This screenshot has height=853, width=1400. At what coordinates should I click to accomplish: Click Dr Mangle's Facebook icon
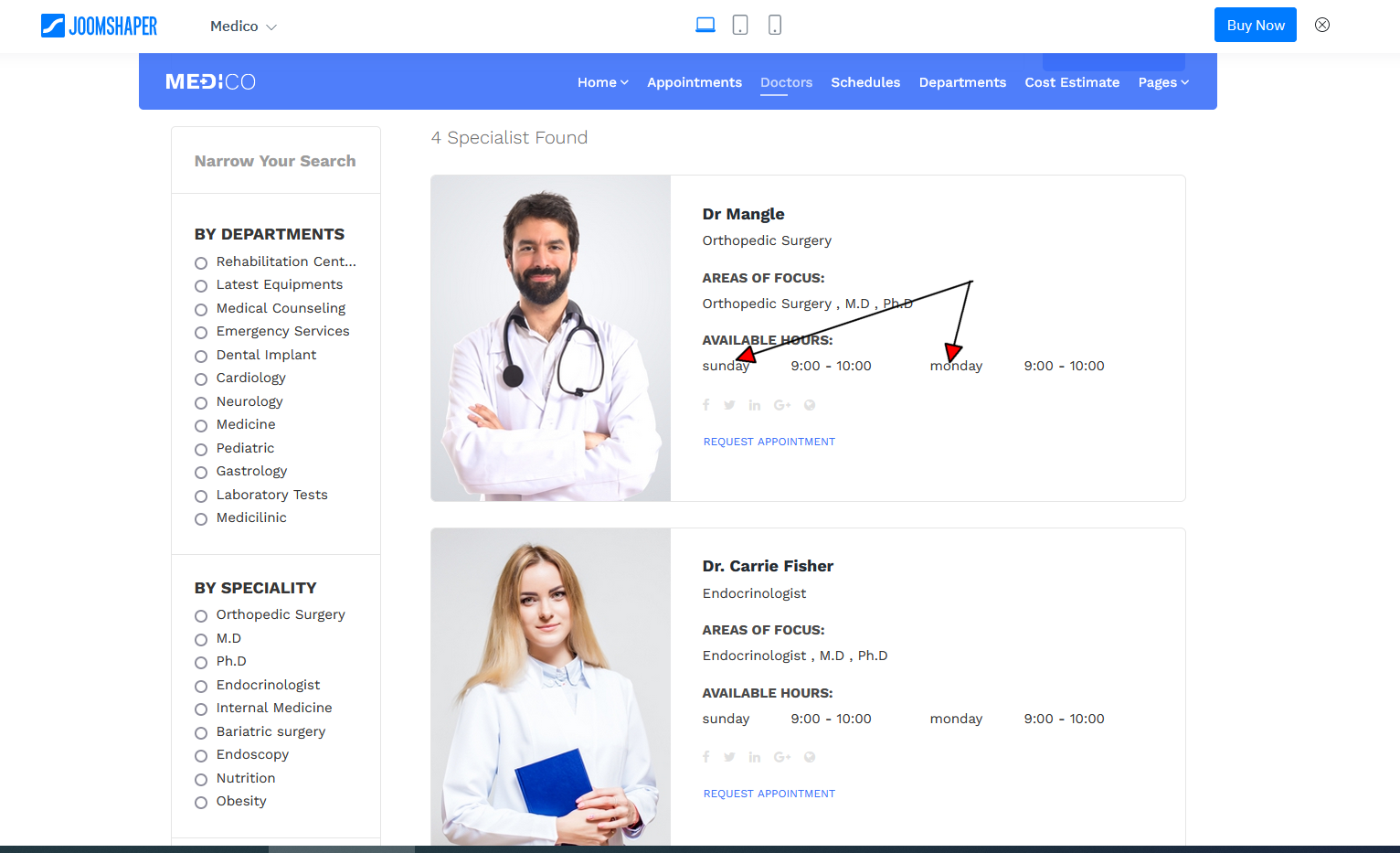[x=705, y=405]
